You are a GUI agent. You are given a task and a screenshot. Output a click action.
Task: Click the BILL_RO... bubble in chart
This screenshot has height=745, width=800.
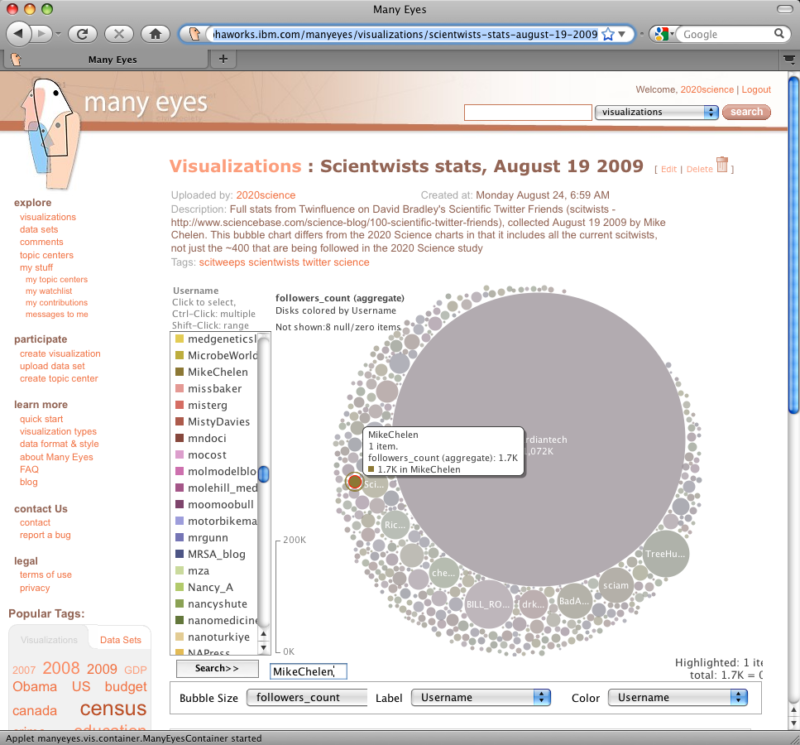[488, 604]
